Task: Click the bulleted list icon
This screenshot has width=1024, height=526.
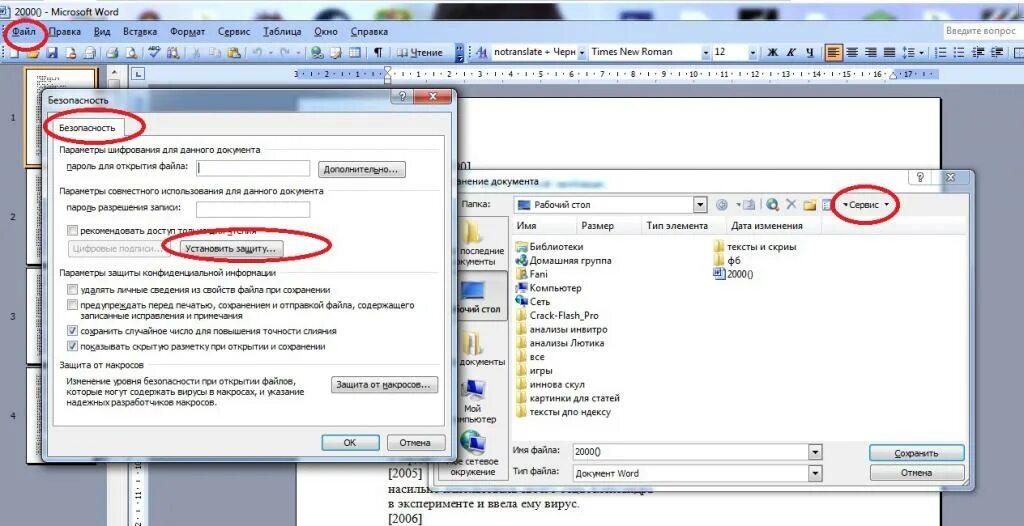Action: 959,52
